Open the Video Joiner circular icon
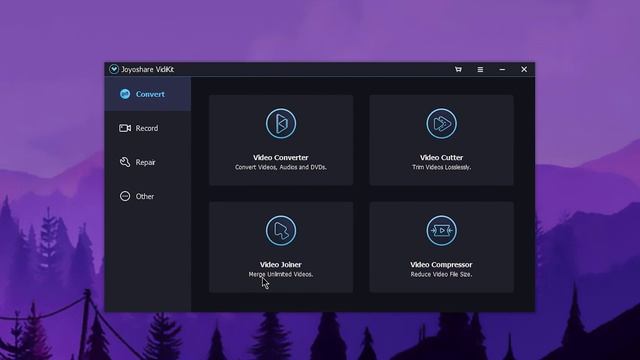Image resolution: width=640 pixels, height=360 pixels. (x=280, y=231)
